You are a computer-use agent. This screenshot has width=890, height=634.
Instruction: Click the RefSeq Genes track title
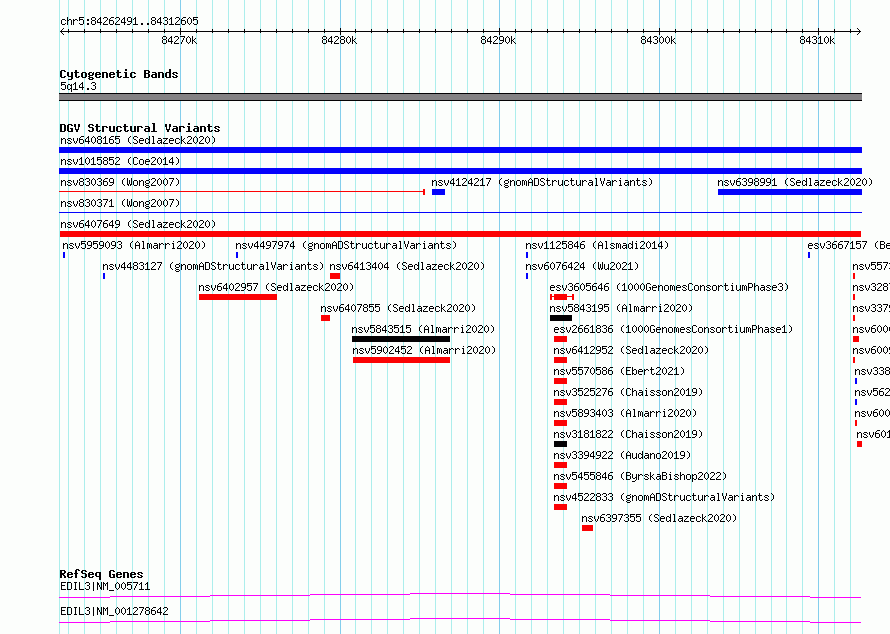coord(101,574)
